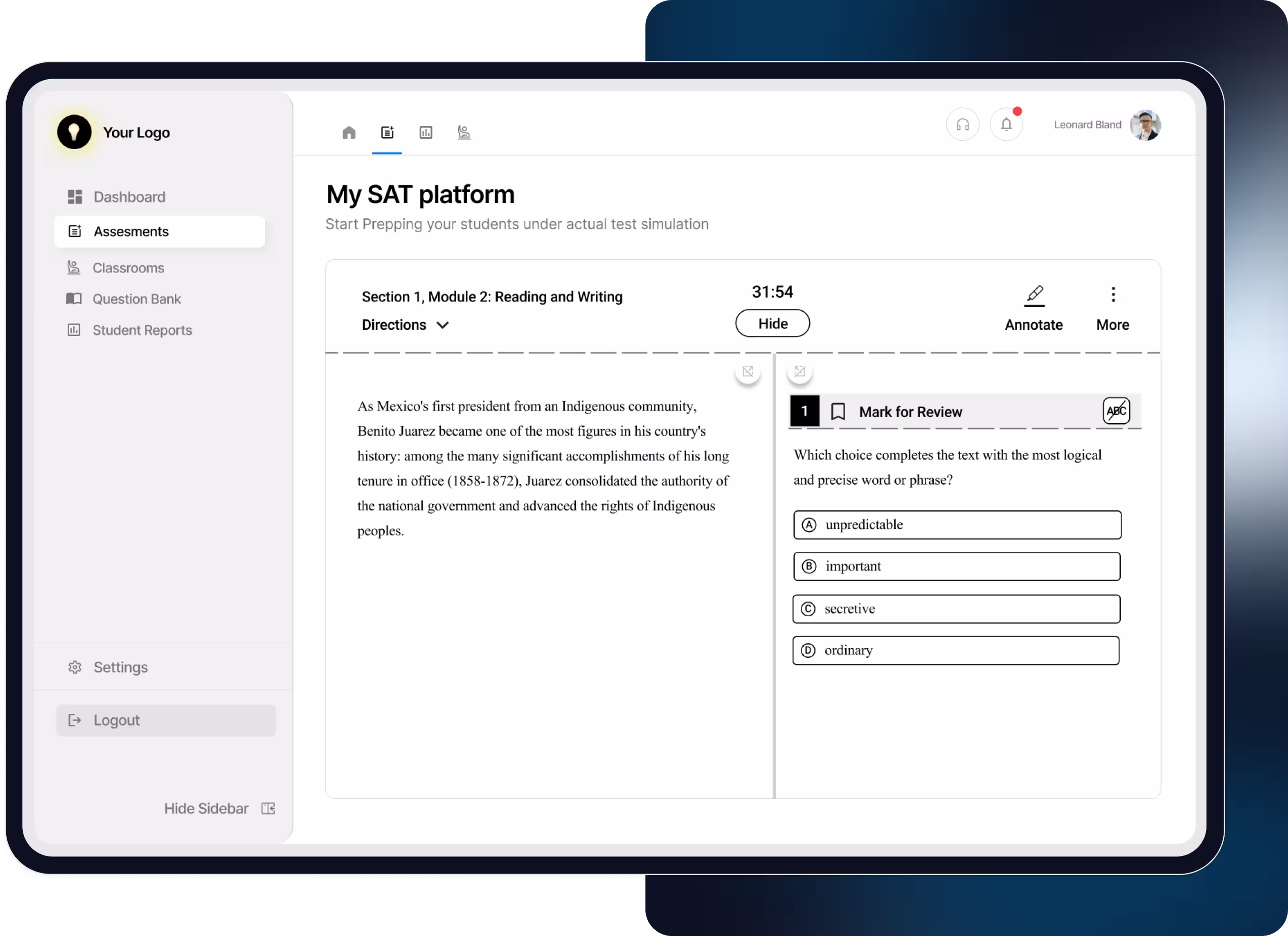Click the Logout button
The width and height of the screenshot is (1288, 936).
[166, 720]
